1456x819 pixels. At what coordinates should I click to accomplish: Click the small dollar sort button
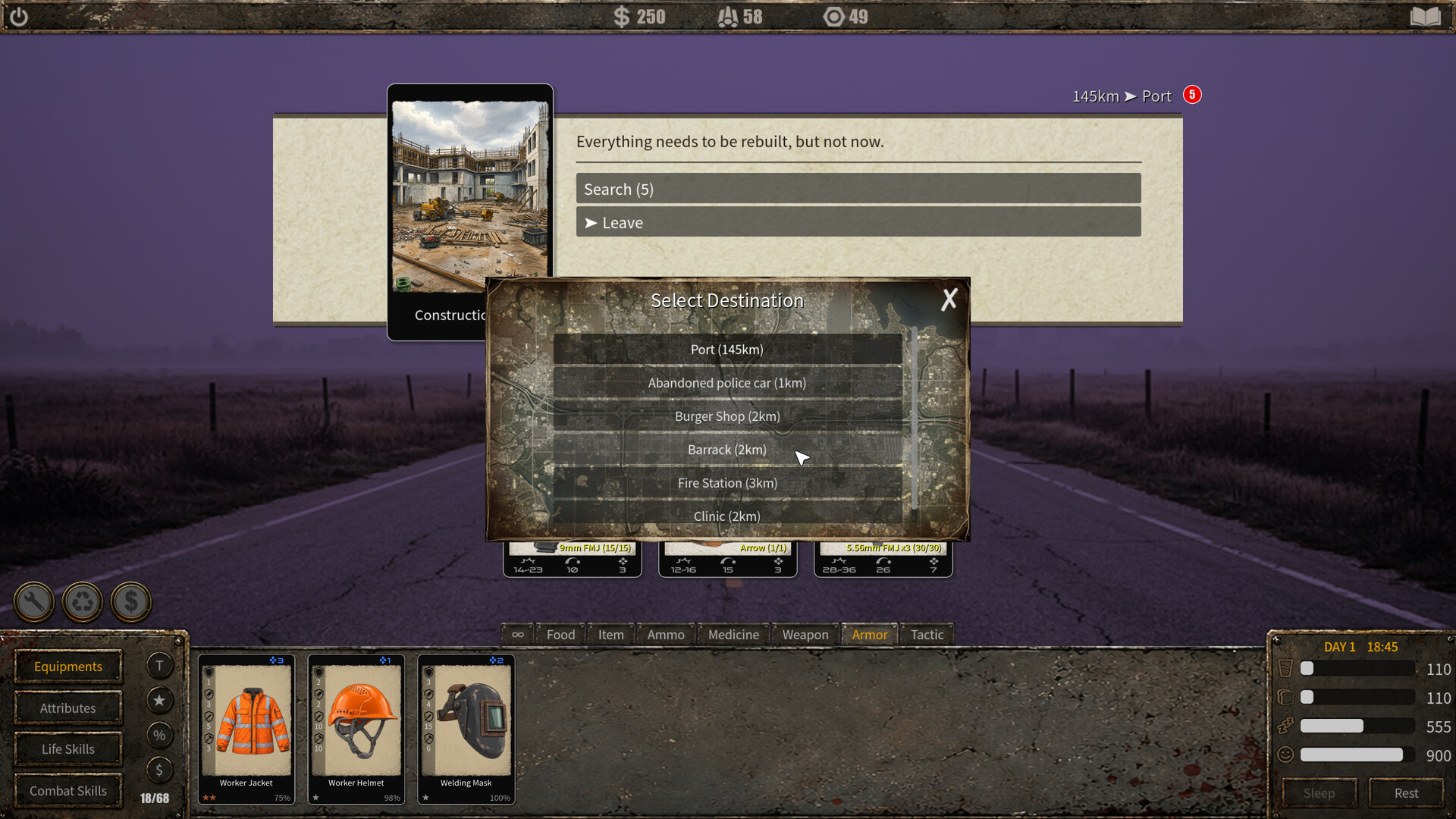tap(159, 770)
